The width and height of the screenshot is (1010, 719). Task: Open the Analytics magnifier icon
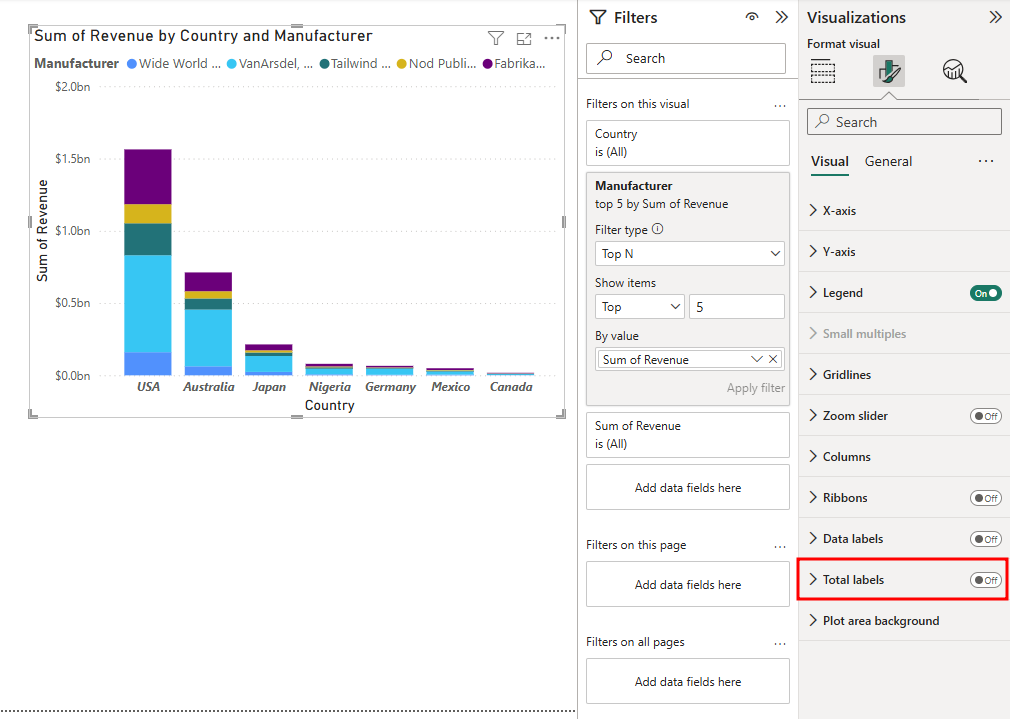coord(954,71)
